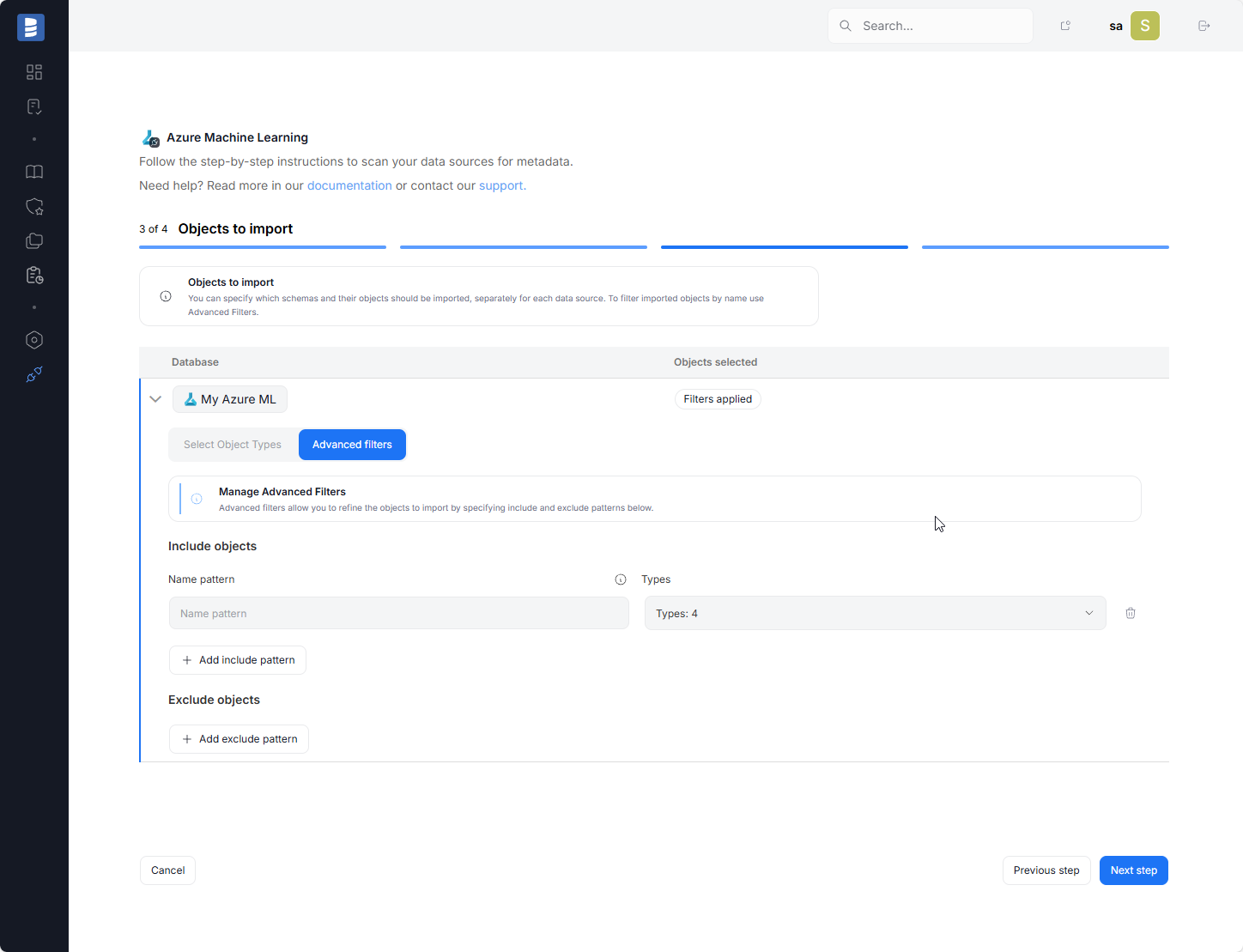Image resolution: width=1243 pixels, height=952 pixels.
Task: Click the Dataedo logo in sidebar
Action: (x=31, y=27)
